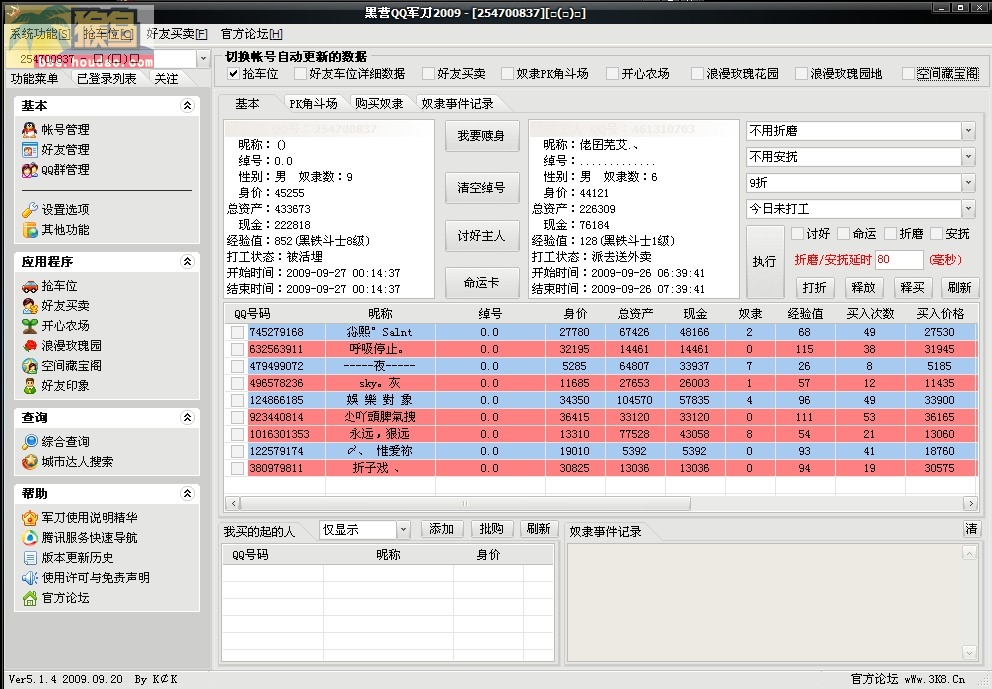
Task: Click the 释放 button
Action: 864,288
